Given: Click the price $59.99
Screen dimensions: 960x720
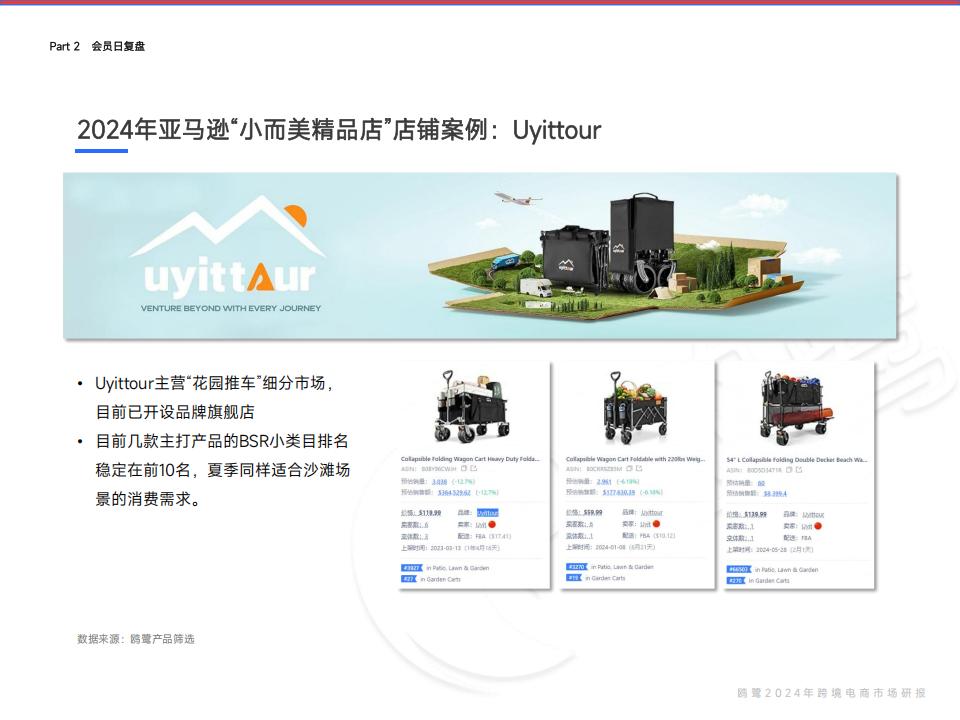Looking at the screenshot, I should tap(593, 512).
